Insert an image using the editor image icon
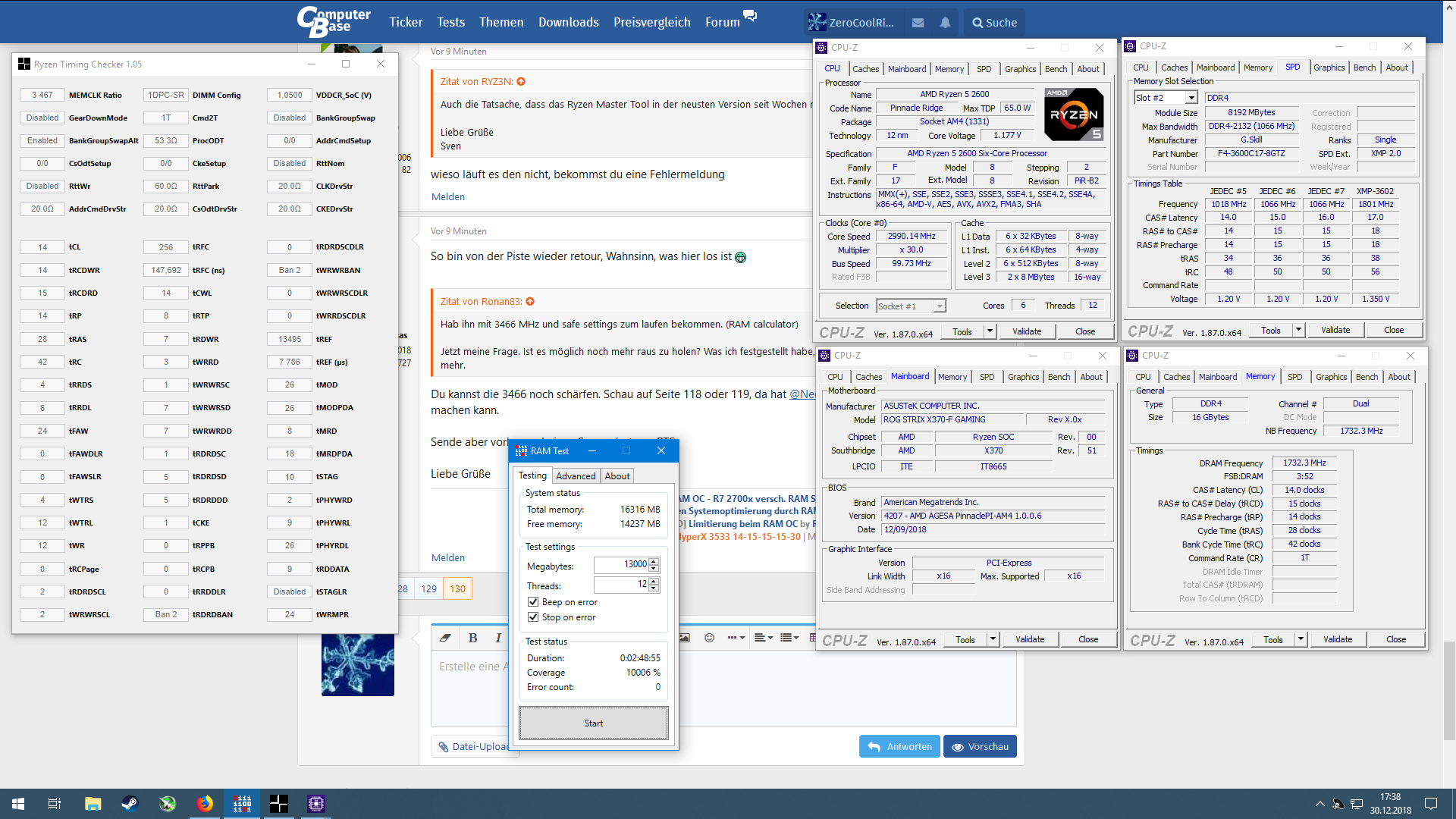 pyautogui.click(x=684, y=638)
